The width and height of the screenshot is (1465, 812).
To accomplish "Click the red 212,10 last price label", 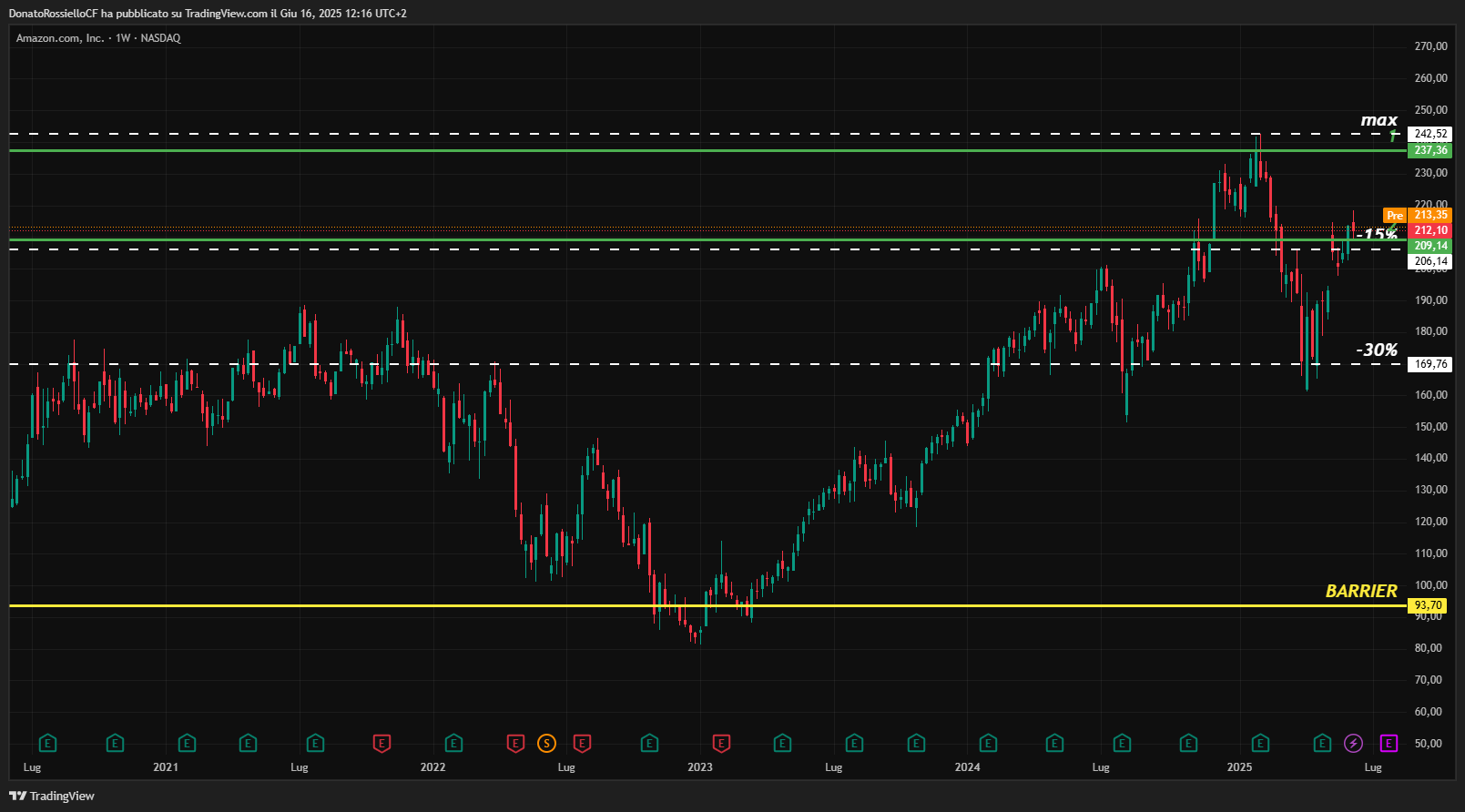I will [x=1430, y=231].
